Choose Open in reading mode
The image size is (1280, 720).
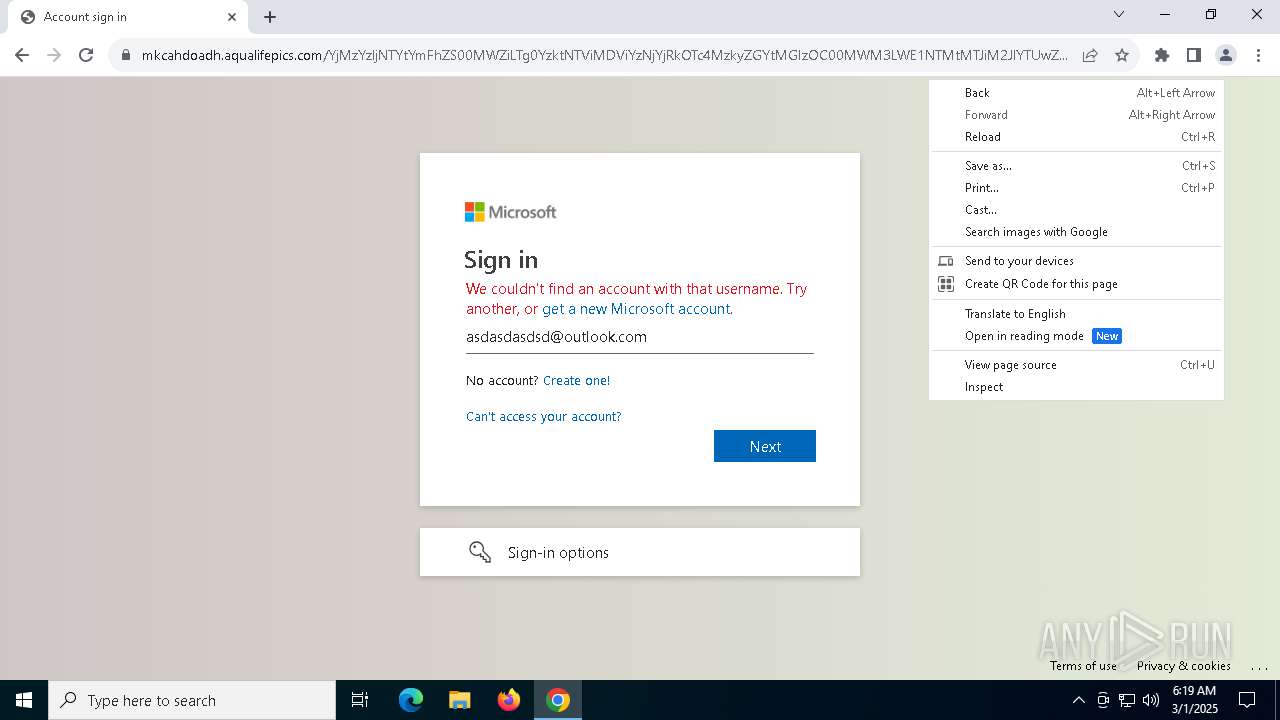1076,336
